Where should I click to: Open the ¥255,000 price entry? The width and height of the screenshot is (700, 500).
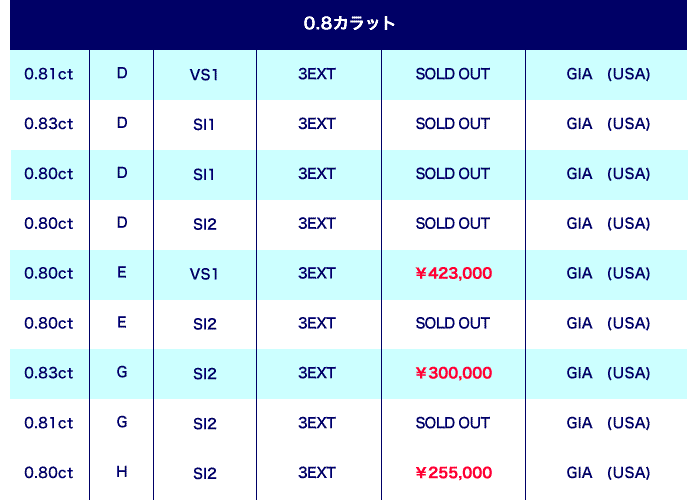pyautogui.click(x=453, y=473)
